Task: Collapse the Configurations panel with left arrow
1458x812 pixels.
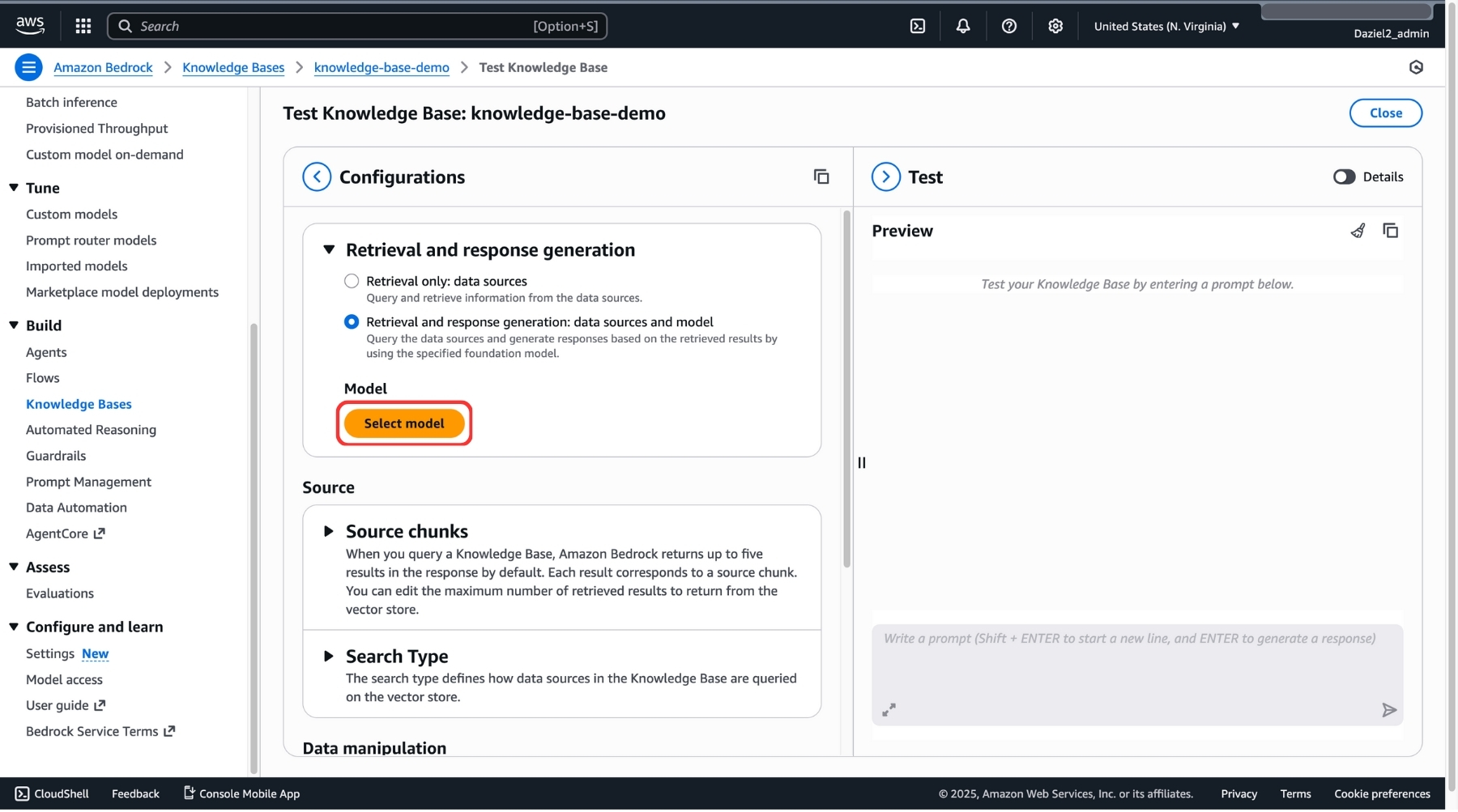Action: point(317,177)
